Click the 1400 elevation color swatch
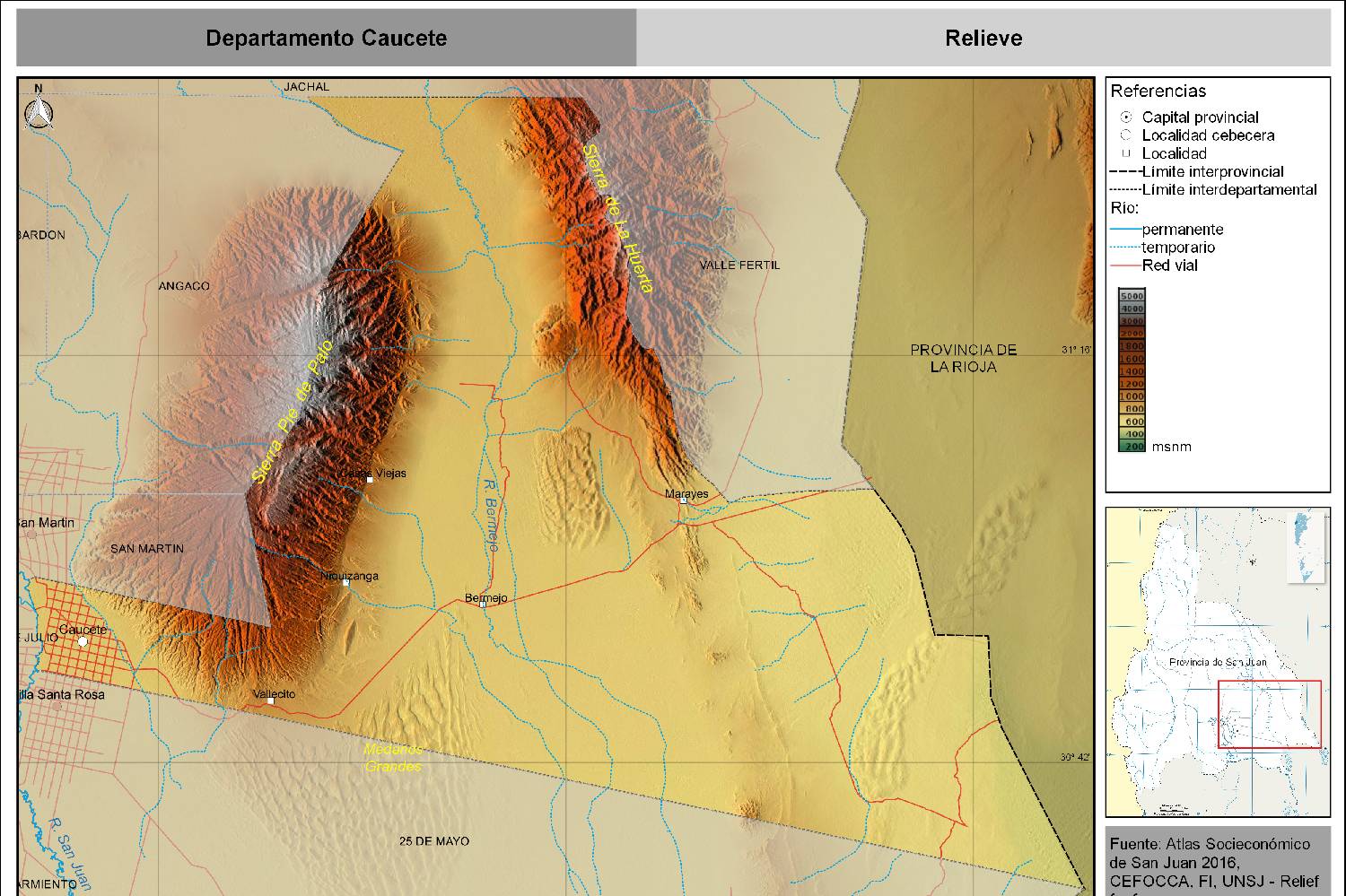Image resolution: width=1346 pixels, height=896 pixels. click(x=1132, y=370)
